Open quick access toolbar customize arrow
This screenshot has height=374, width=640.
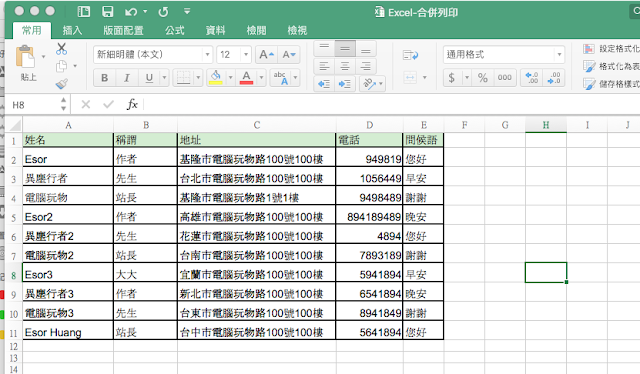coord(187,11)
